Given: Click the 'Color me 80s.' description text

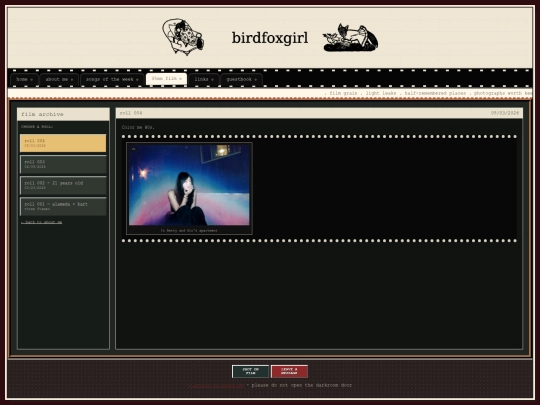Looking at the screenshot, I should (138, 127).
